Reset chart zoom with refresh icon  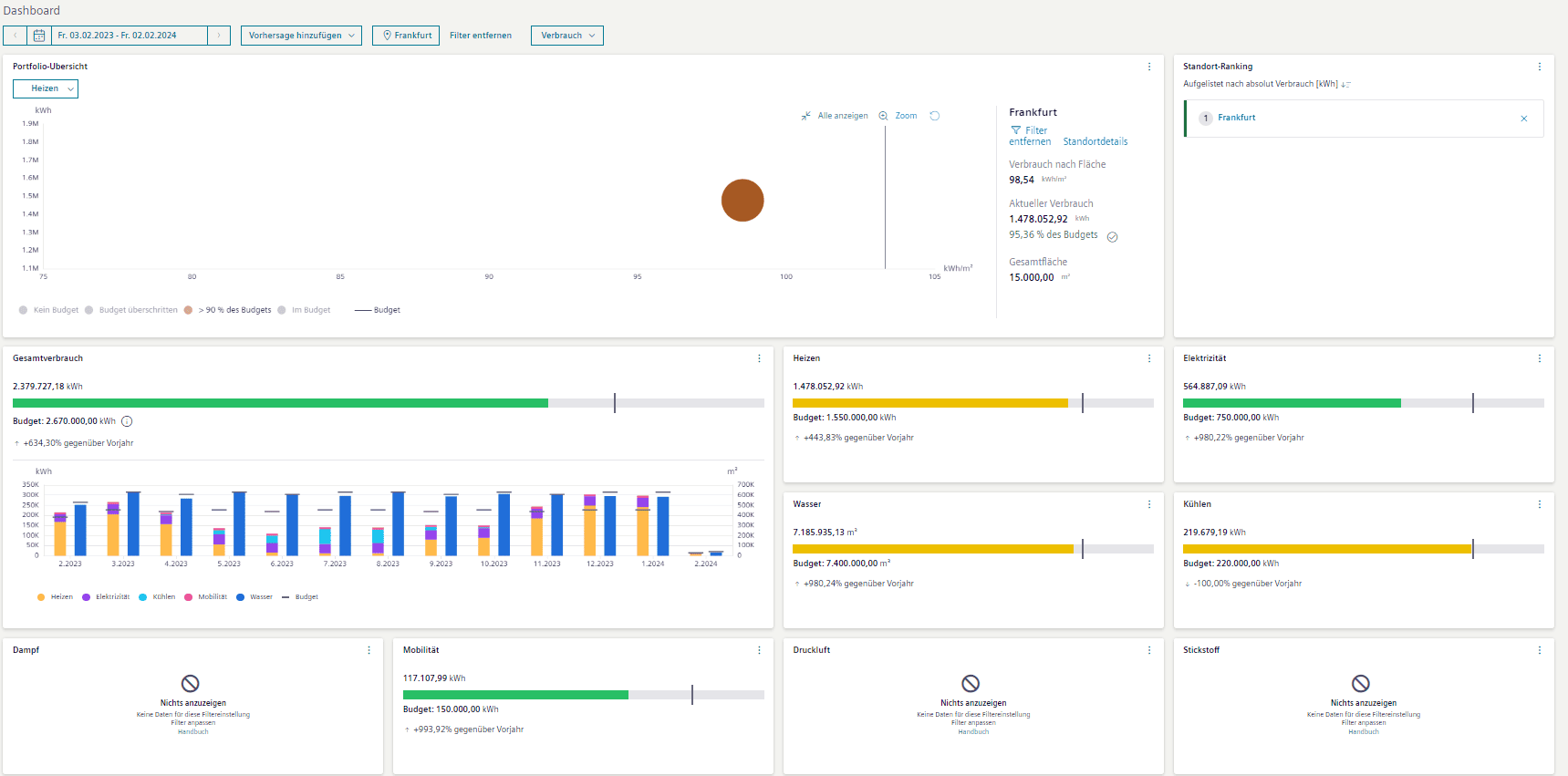pyautogui.click(x=935, y=116)
